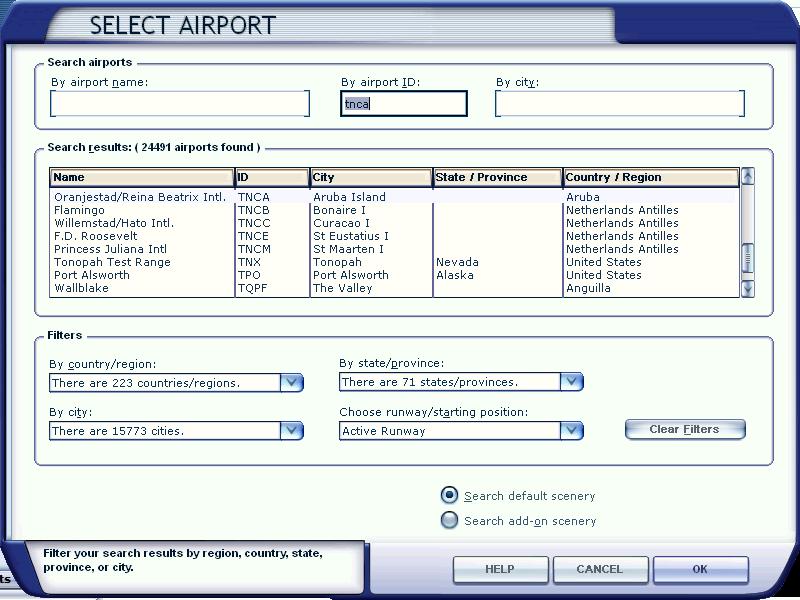Click the OK button
The image size is (800, 600).
click(x=700, y=569)
